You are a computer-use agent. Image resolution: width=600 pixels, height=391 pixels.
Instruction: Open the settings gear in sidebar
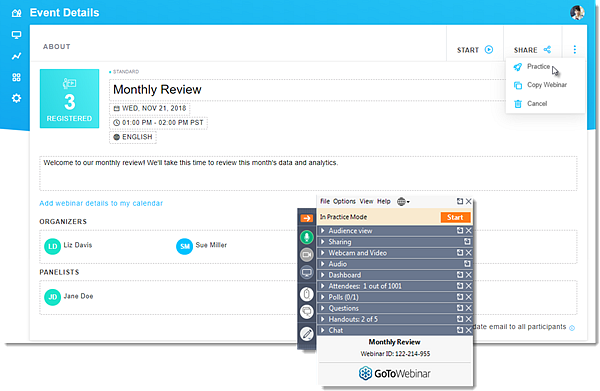click(x=16, y=98)
